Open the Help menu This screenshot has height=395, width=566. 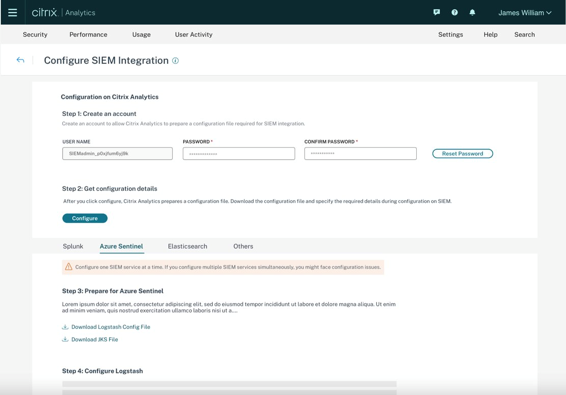click(x=491, y=35)
